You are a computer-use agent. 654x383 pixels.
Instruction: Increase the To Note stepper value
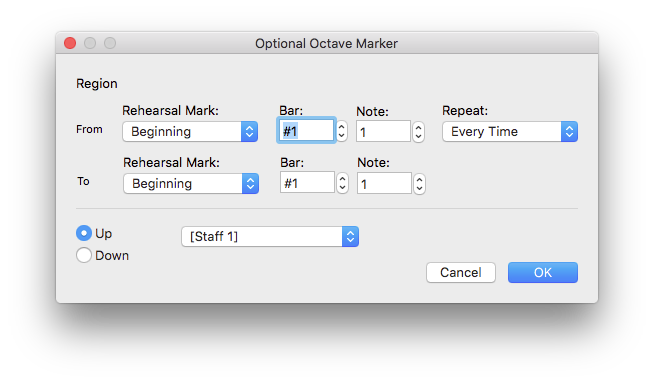[420, 179]
